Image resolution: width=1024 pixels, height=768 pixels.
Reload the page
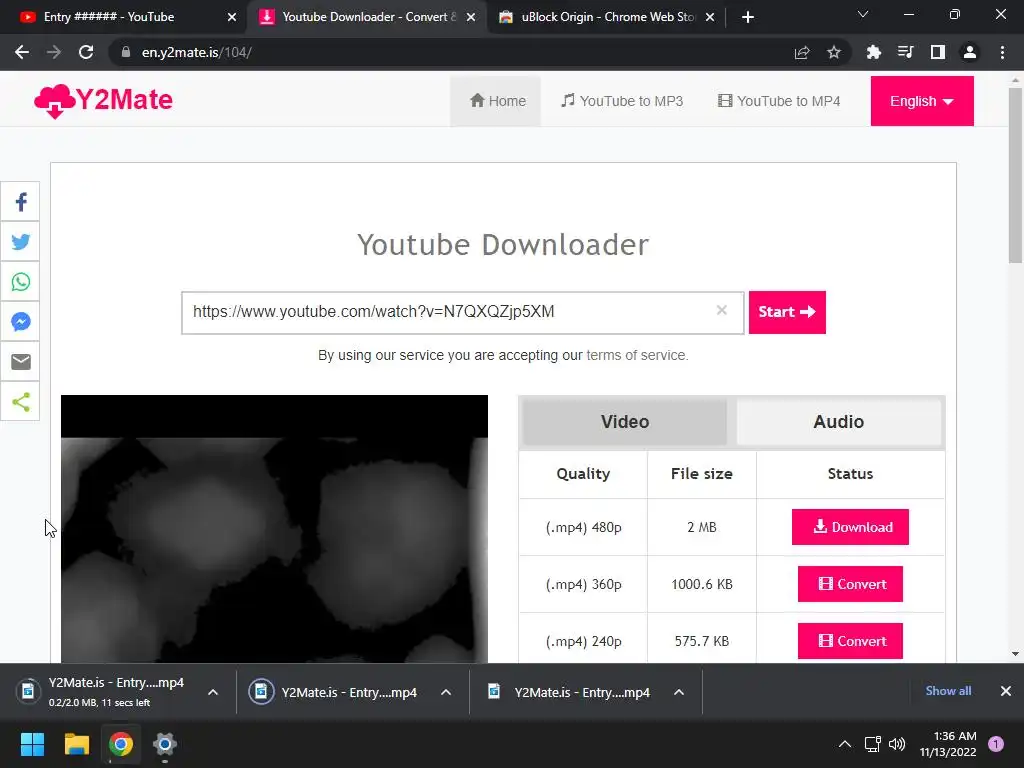coord(86,52)
